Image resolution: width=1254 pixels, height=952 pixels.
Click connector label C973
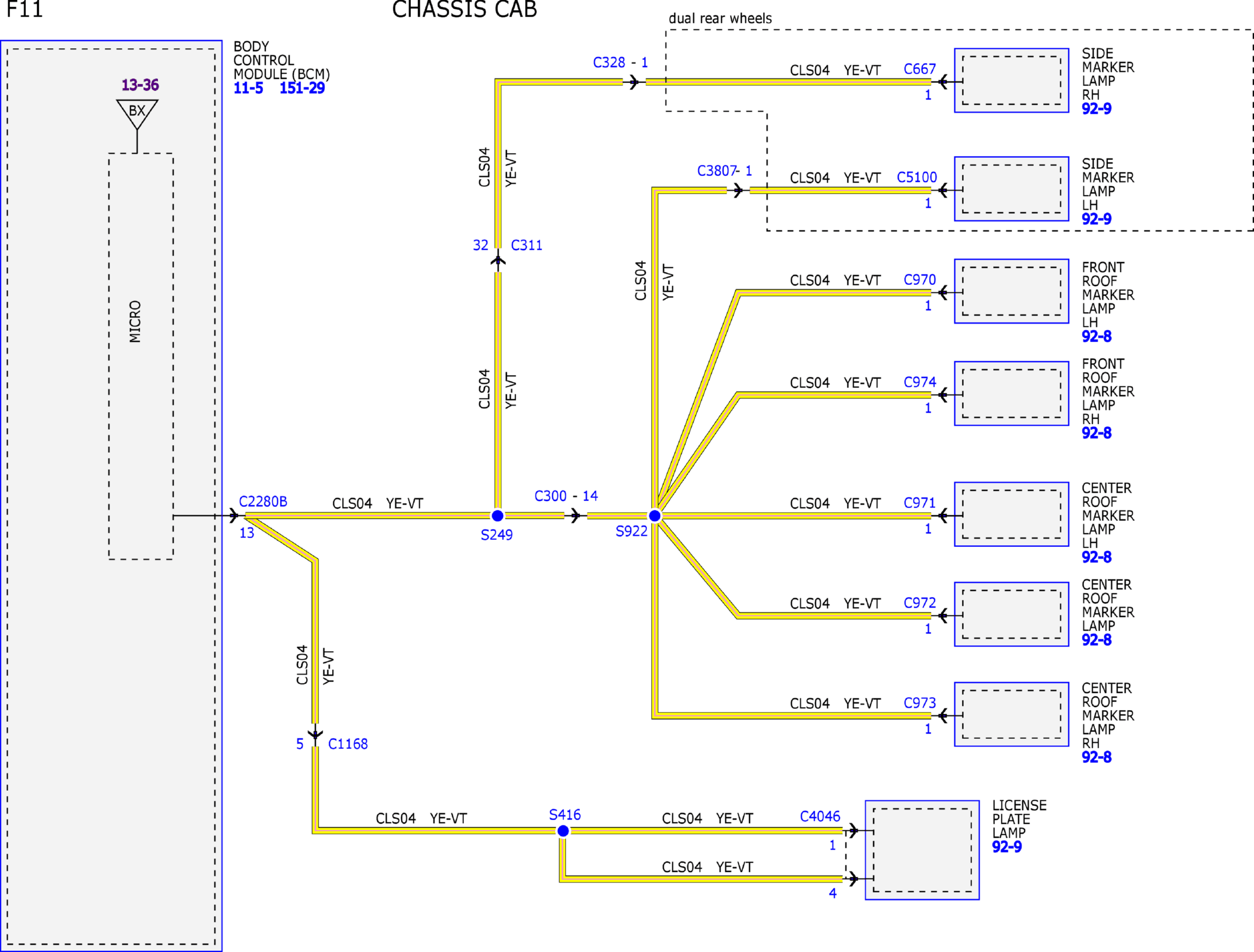pyautogui.click(x=920, y=703)
